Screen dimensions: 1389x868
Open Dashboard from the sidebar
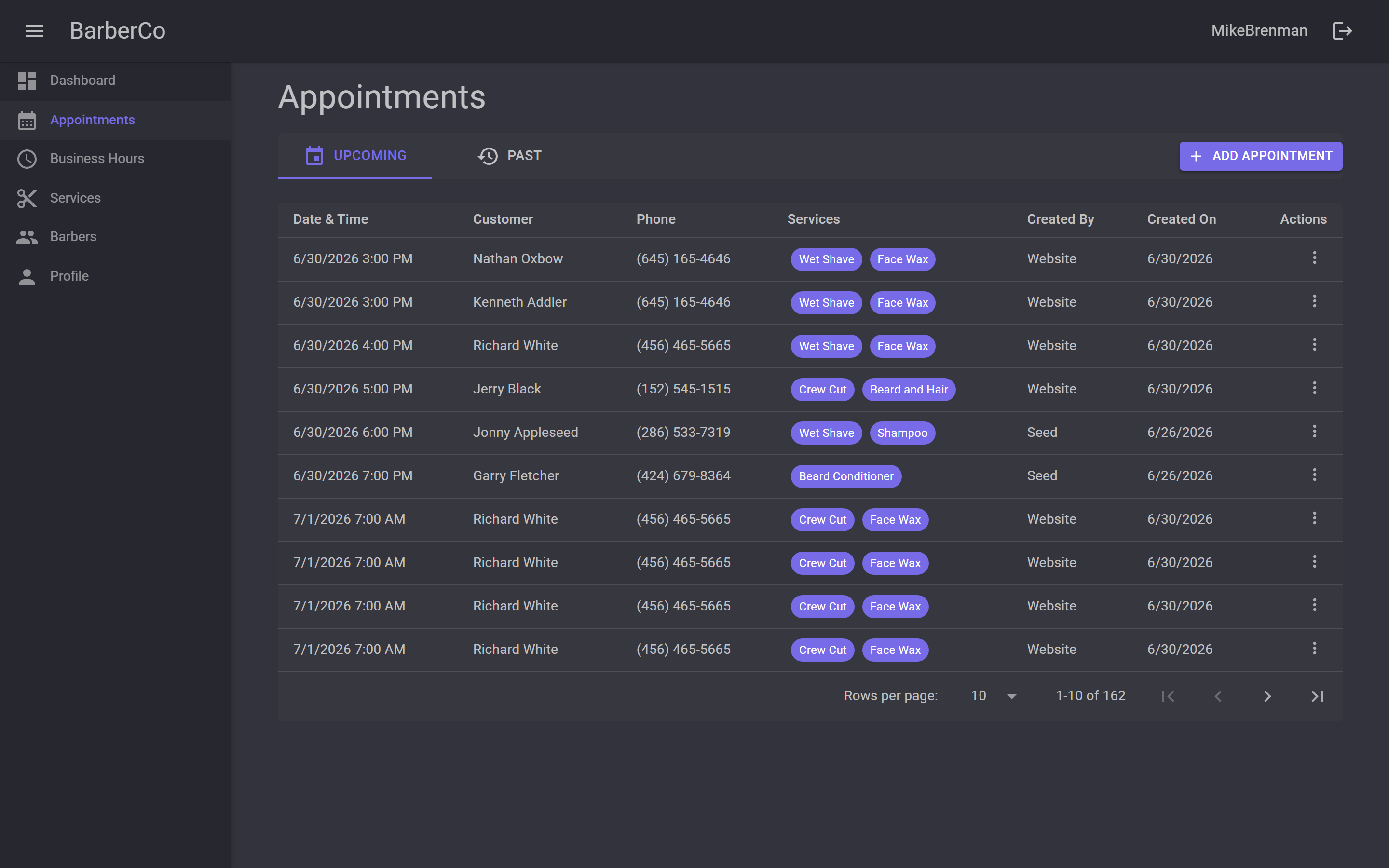point(116,81)
